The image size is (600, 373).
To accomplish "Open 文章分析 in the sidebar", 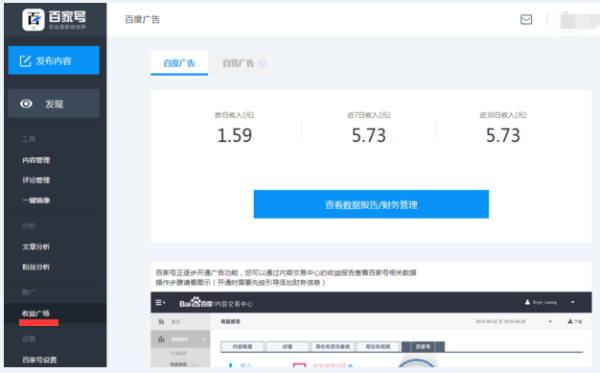I will [36, 247].
